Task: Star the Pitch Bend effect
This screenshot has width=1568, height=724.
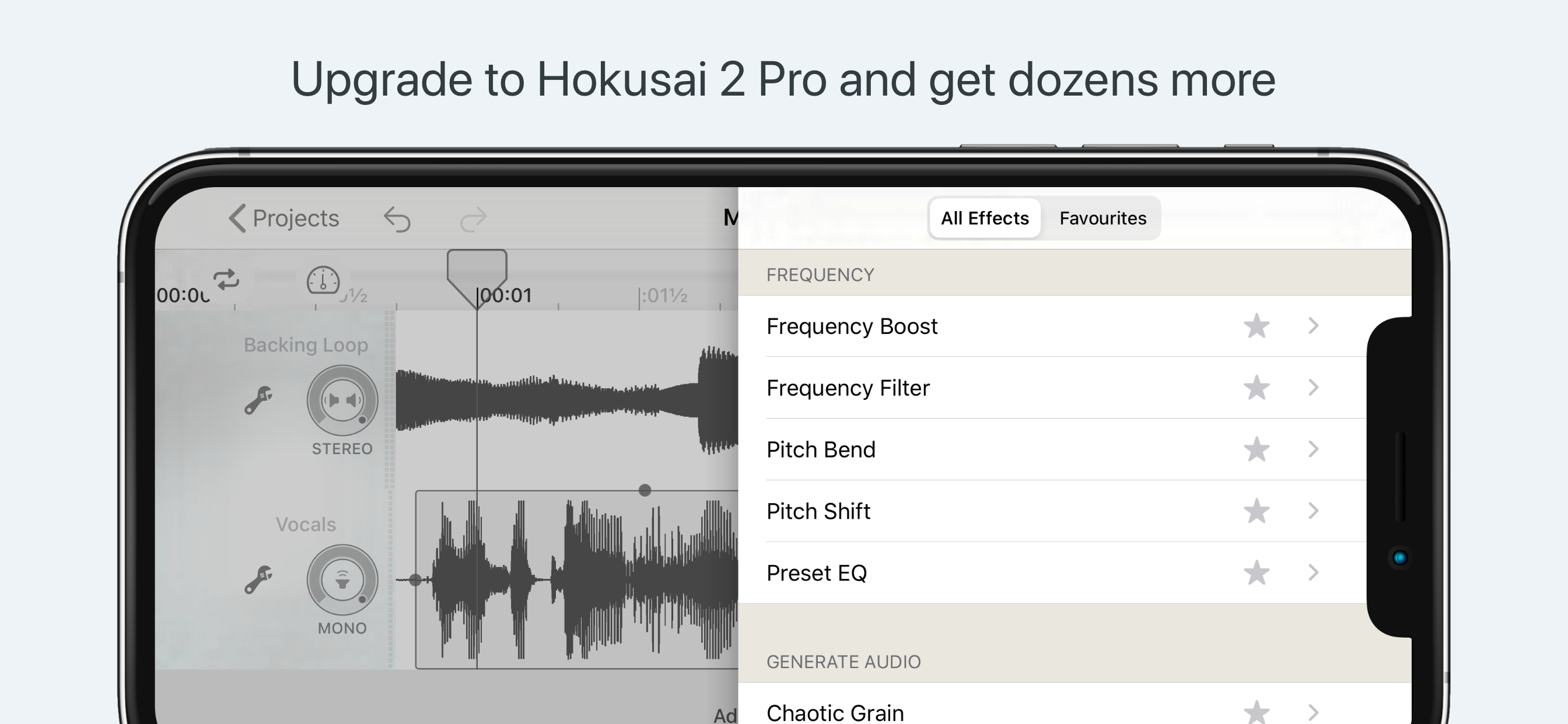Action: (x=1256, y=449)
